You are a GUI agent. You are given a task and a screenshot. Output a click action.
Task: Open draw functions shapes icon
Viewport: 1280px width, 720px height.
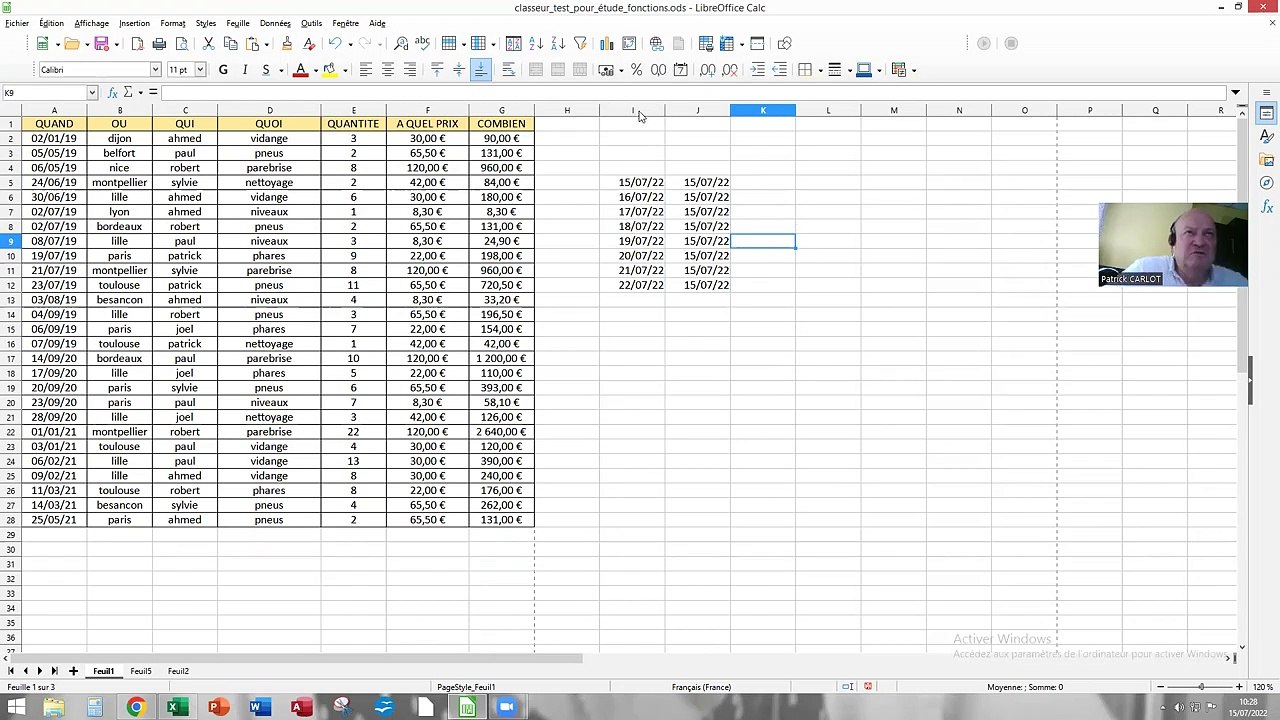pyautogui.click(x=784, y=43)
